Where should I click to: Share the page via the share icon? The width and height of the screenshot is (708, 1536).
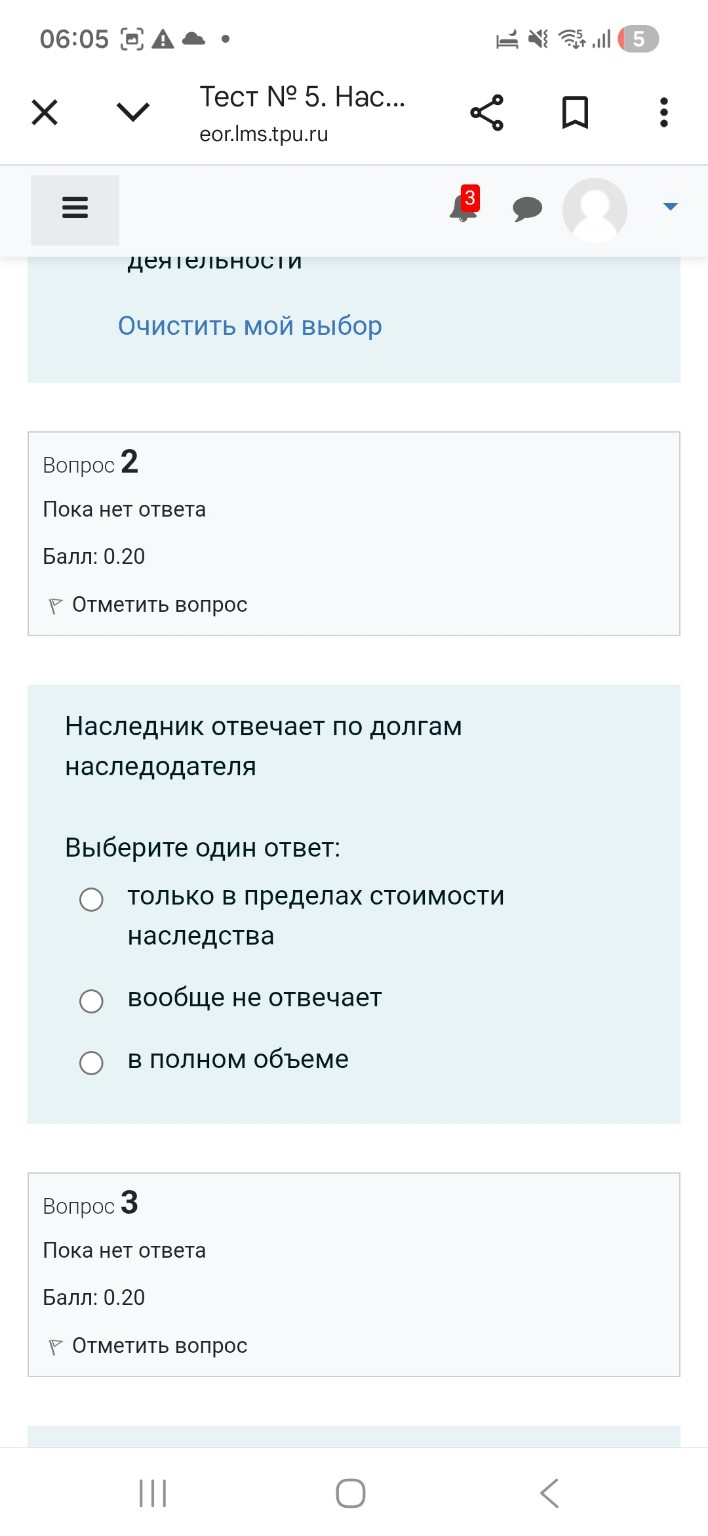(487, 112)
